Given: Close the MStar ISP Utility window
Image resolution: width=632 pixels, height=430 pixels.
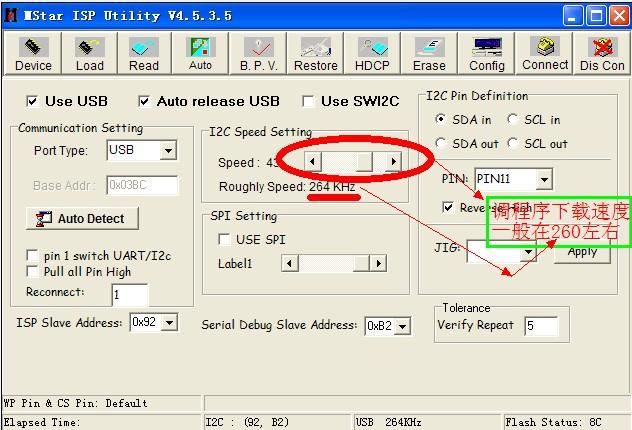Looking at the screenshot, I should pos(620,15).
